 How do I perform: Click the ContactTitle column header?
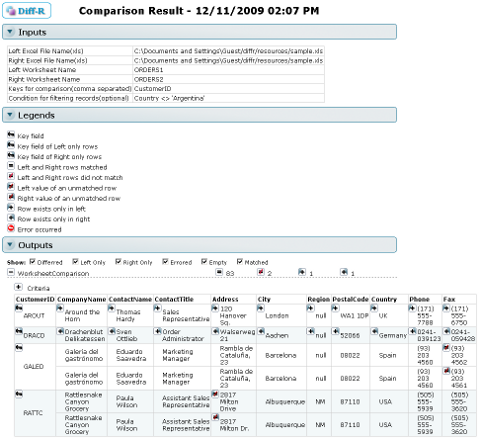point(174,299)
